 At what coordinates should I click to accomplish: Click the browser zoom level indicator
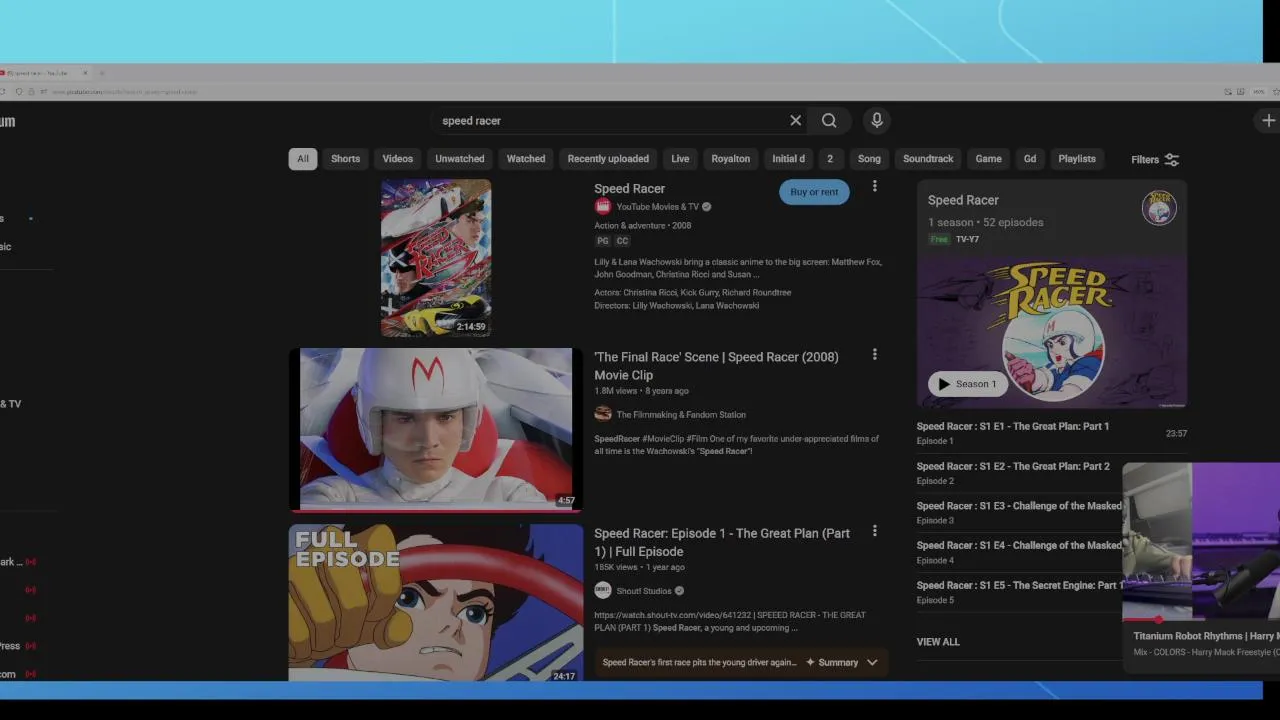(x=1259, y=92)
